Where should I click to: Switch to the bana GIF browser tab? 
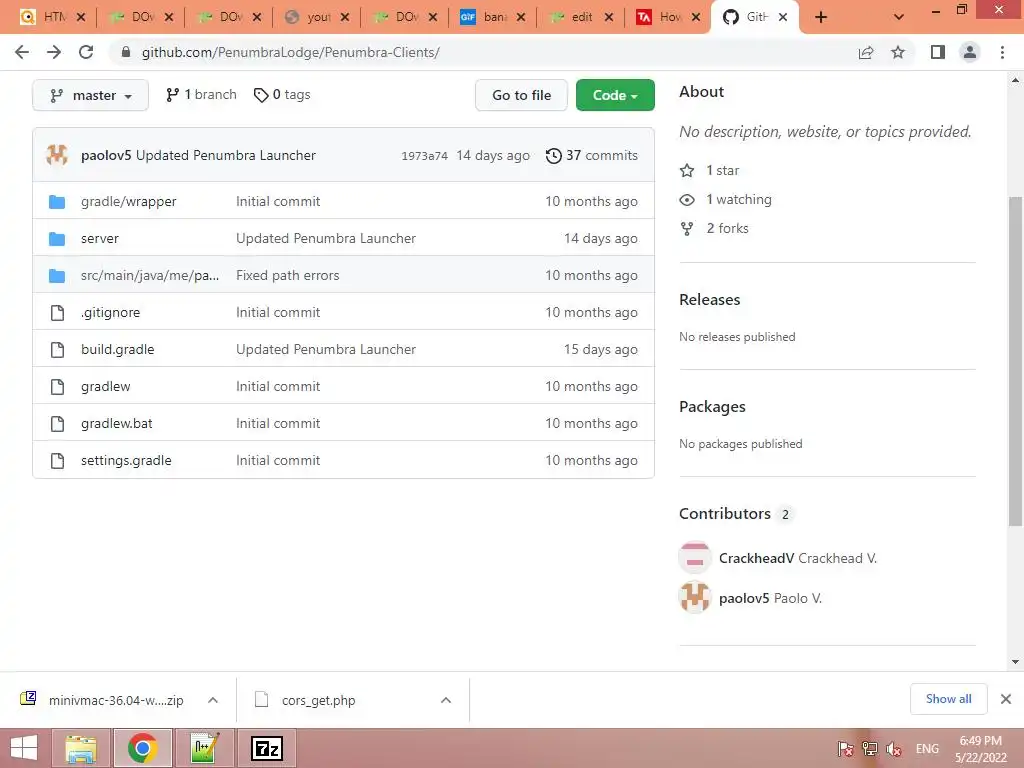(494, 17)
